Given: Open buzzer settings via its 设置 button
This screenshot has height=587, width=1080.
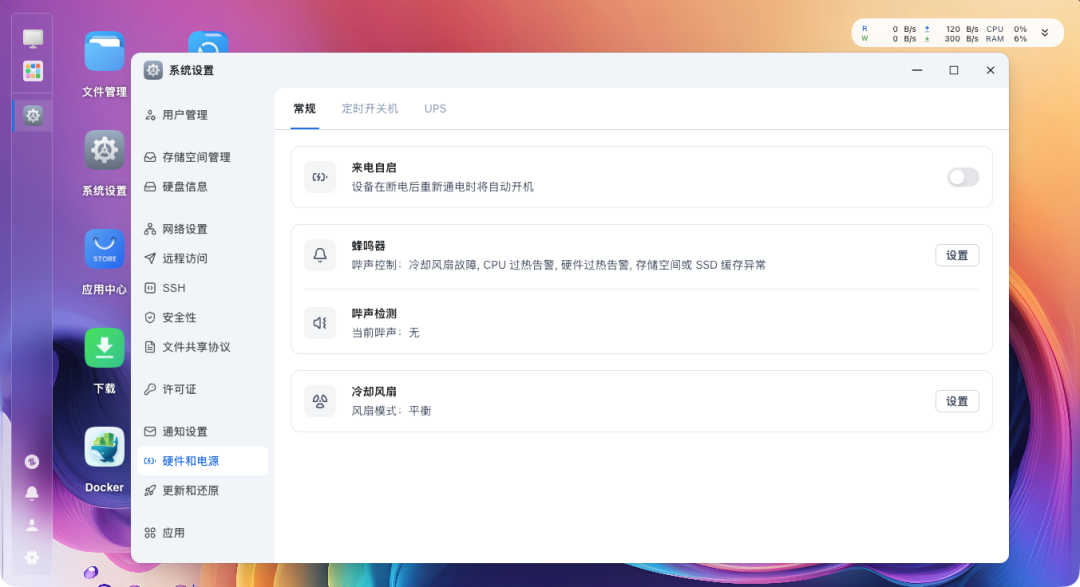Looking at the screenshot, I should coord(956,255).
